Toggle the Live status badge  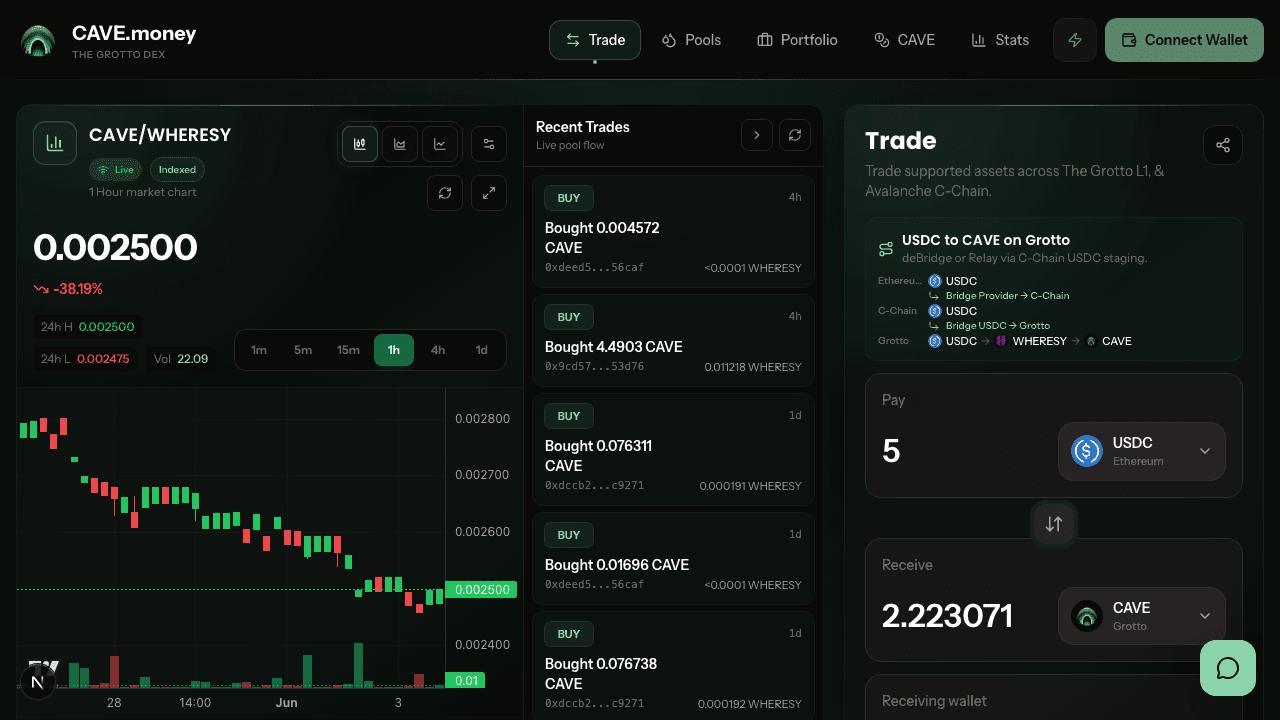117,170
